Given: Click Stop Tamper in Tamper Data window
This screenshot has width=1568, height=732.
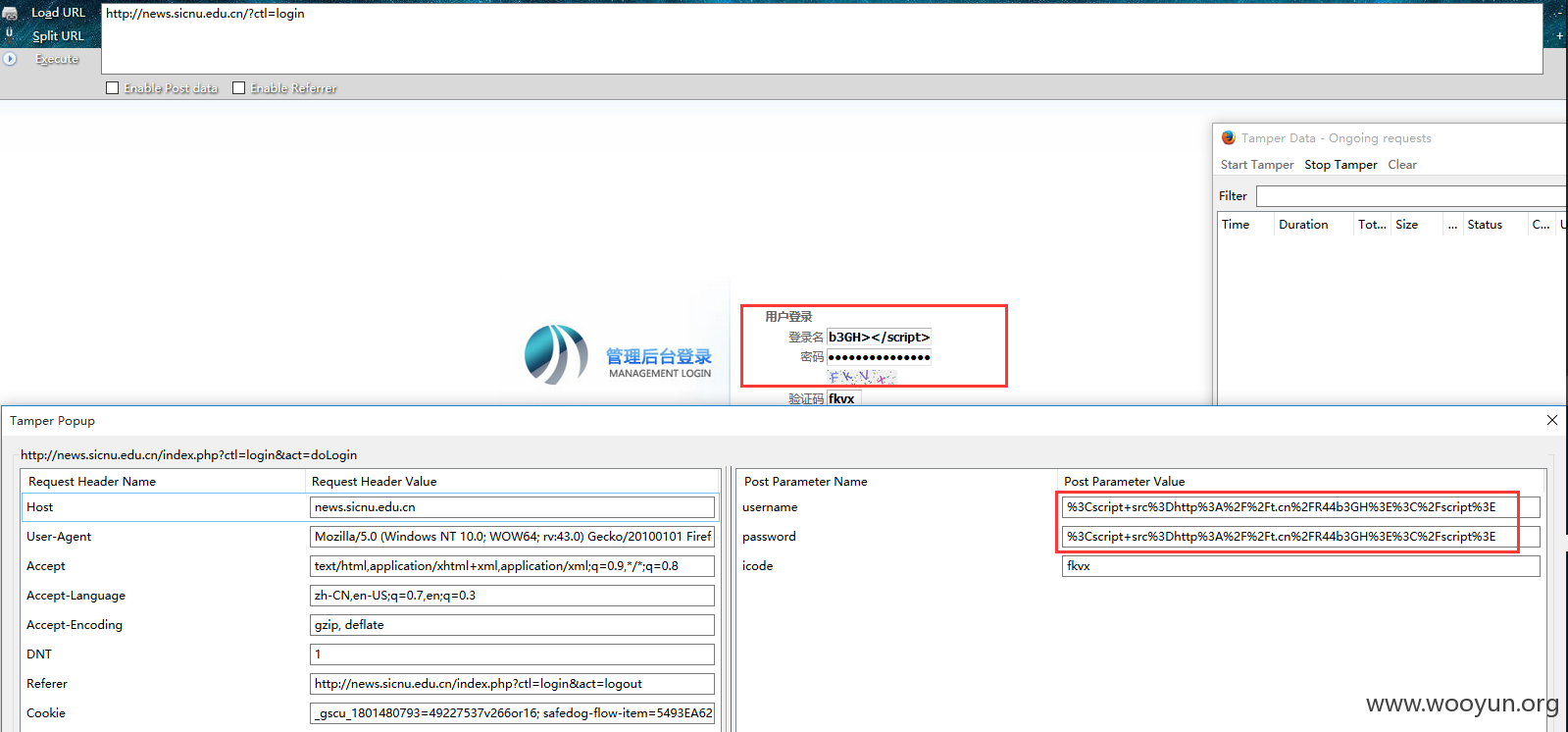Looking at the screenshot, I should click(x=1340, y=165).
